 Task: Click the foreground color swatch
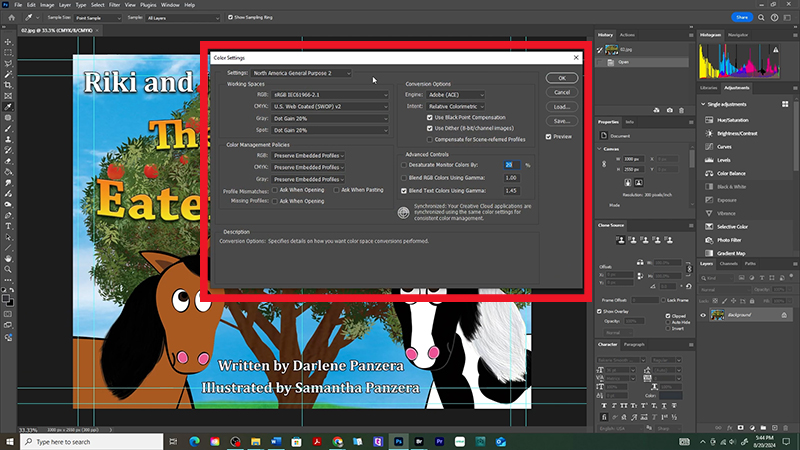6,298
